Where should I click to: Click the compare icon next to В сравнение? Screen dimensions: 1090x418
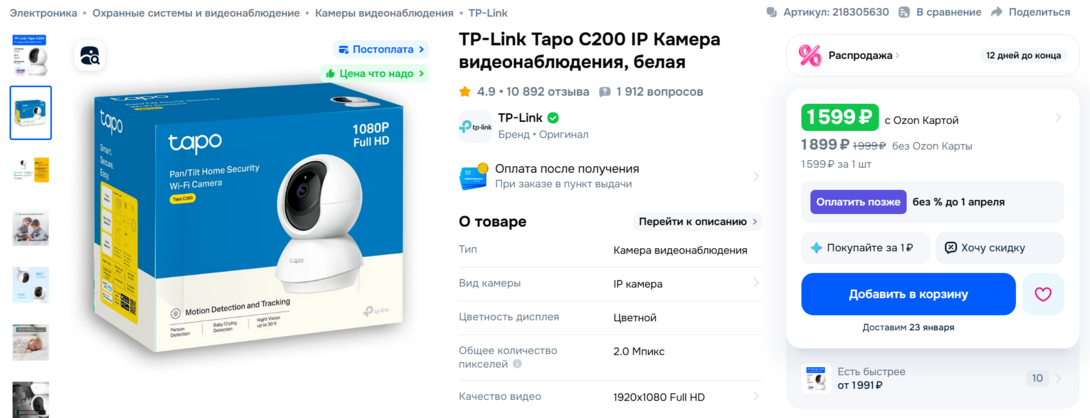coord(904,12)
